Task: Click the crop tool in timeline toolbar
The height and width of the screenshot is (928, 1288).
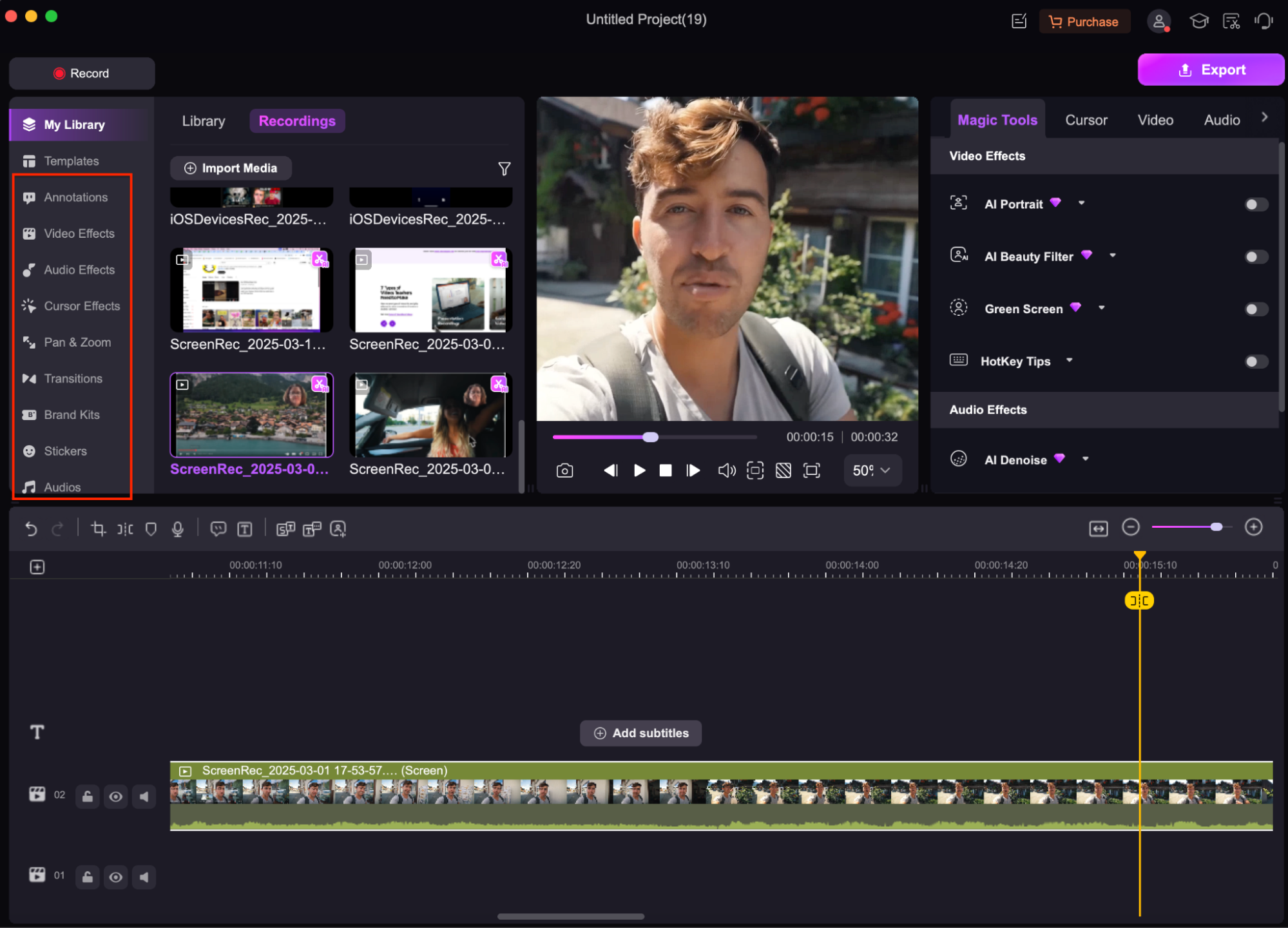Action: pyautogui.click(x=98, y=529)
